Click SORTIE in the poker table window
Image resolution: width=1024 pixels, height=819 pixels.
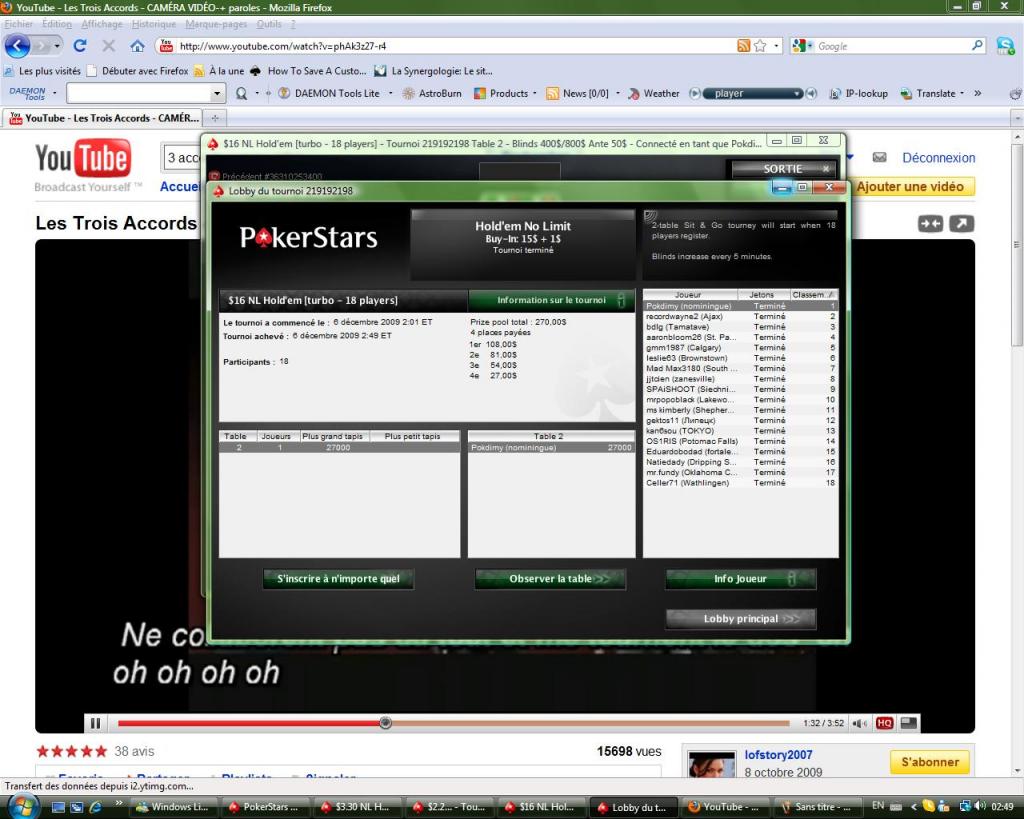pyautogui.click(x=783, y=169)
